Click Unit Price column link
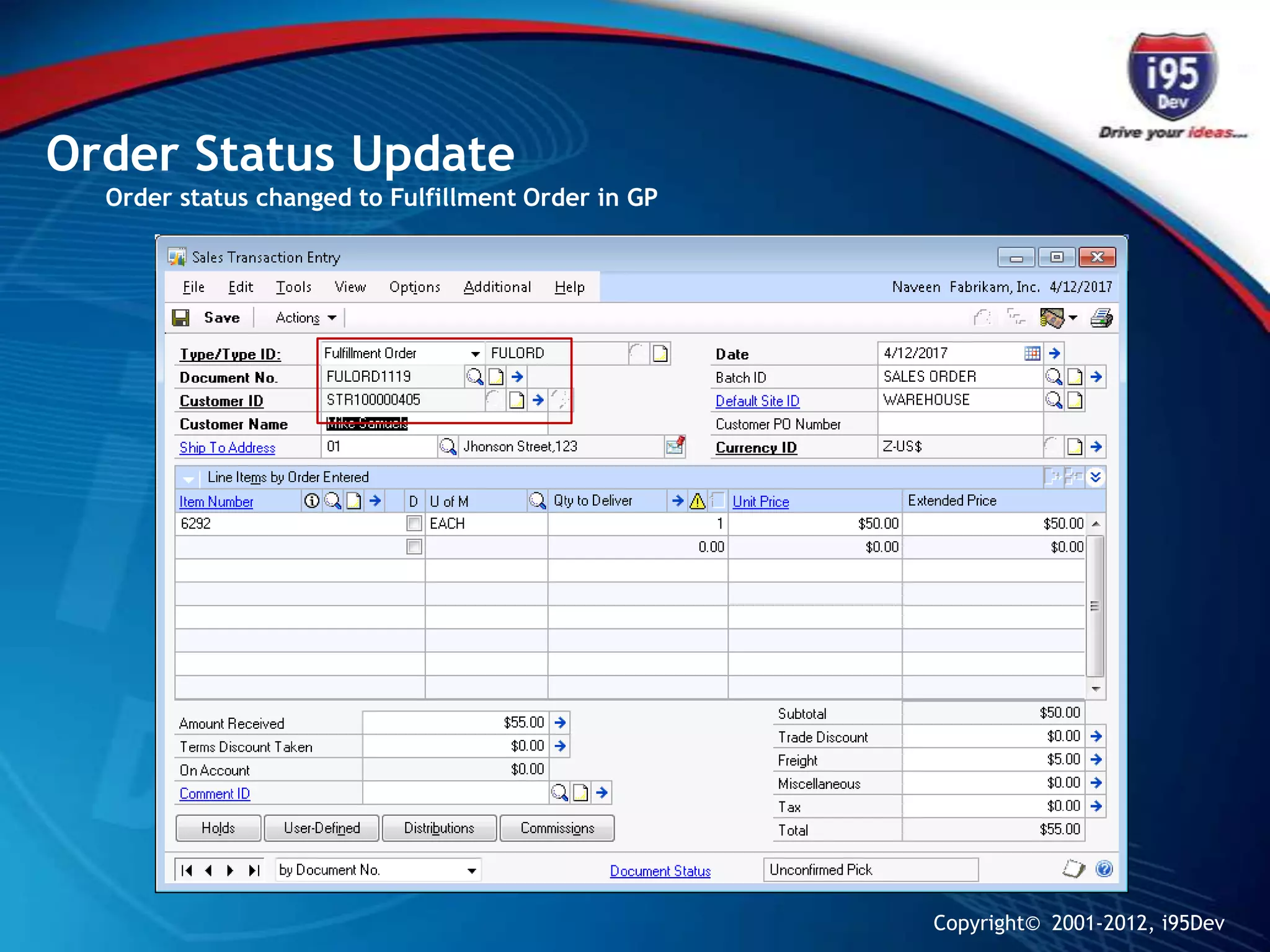This screenshot has height=952, width=1270. pyautogui.click(x=761, y=501)
